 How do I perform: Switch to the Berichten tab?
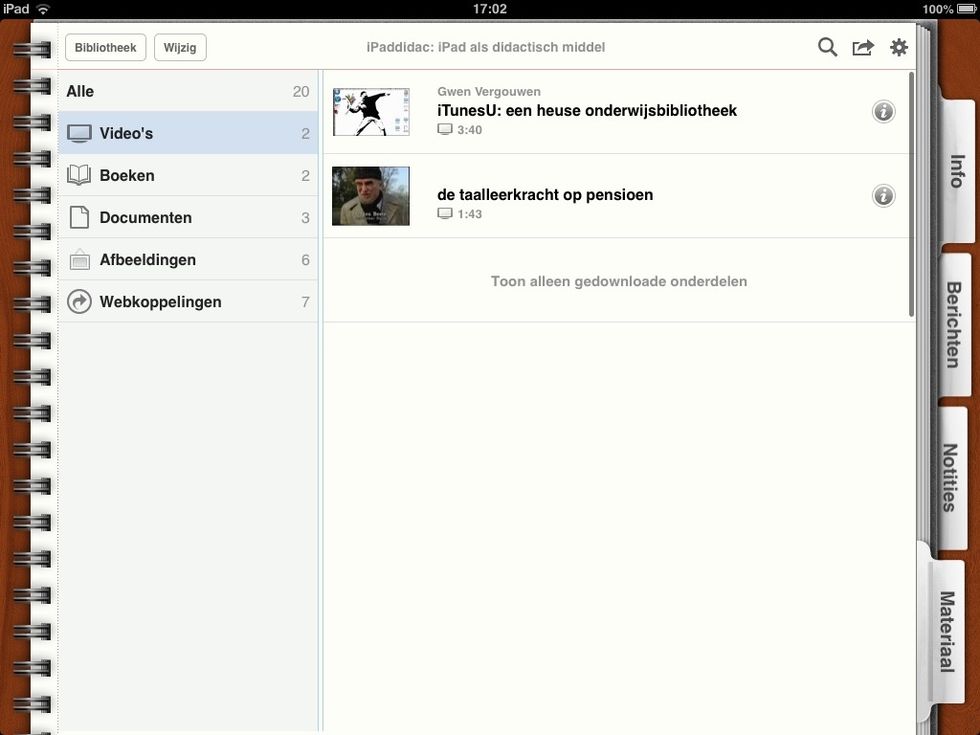pyautogui.click(x=953, y=324)
